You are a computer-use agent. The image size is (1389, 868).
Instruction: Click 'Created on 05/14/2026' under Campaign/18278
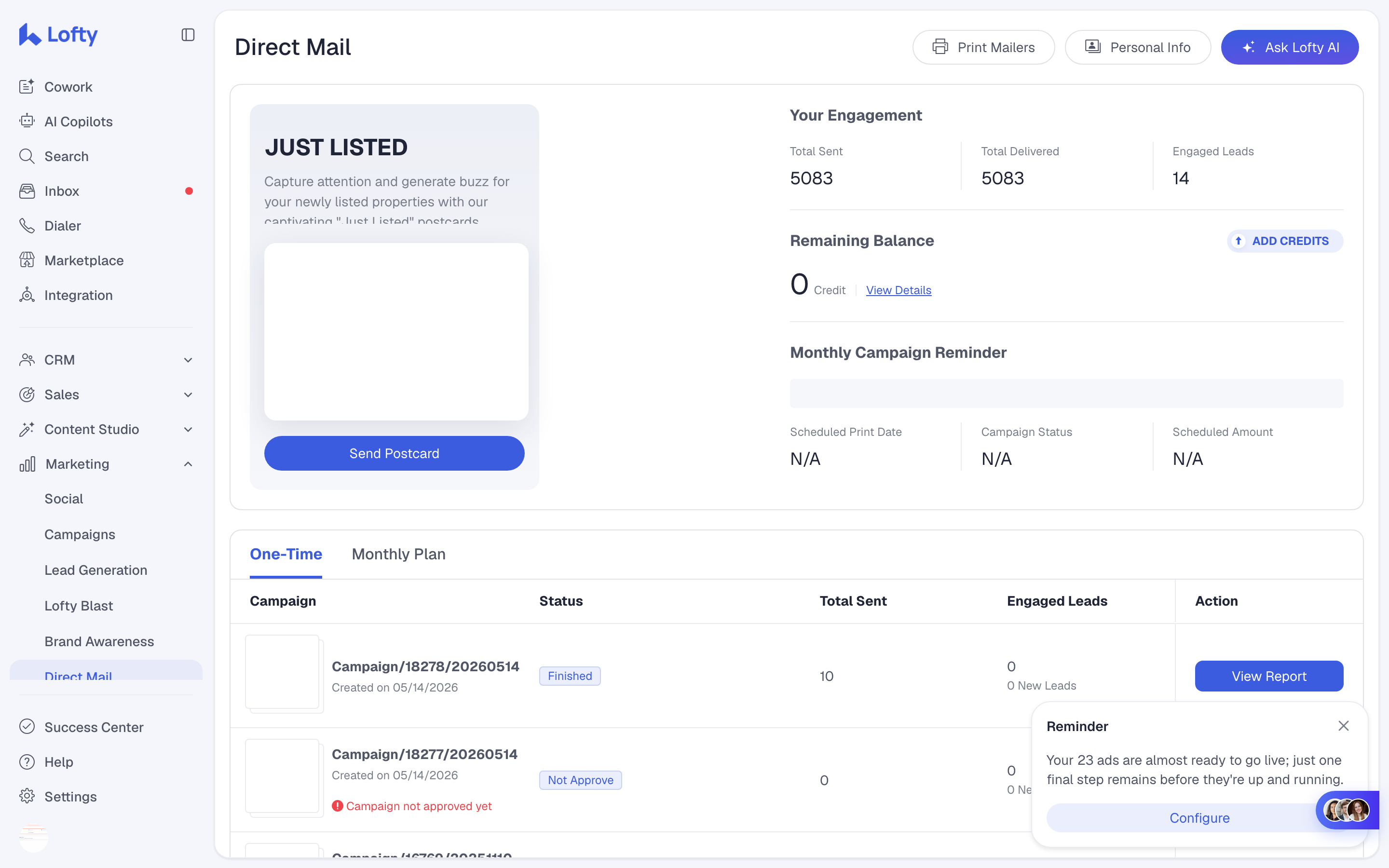(x=395, y=688)
